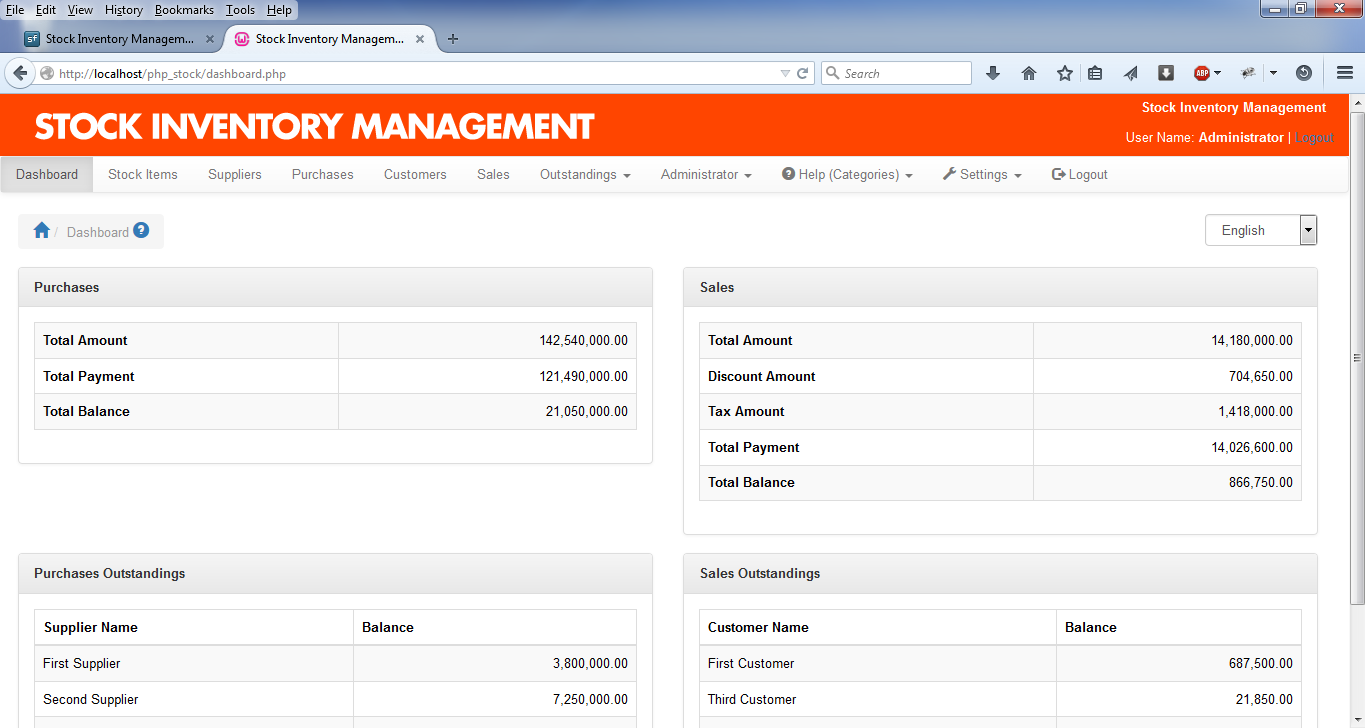Bookmark this page with the star icon
Screen dimensions: 1365x728
1065,73
